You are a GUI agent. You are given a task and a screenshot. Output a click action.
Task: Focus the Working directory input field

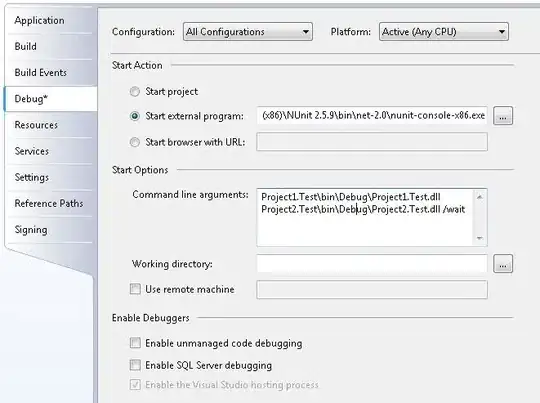click(372, 264)
